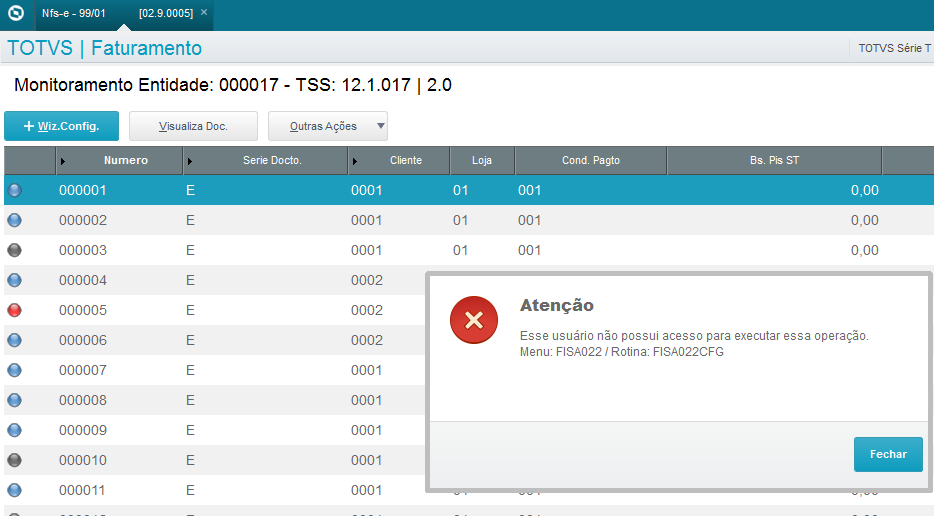Click Monitoramento Entidade 000017 heading
The image size is (934, 516).
(x=233, y=85)
